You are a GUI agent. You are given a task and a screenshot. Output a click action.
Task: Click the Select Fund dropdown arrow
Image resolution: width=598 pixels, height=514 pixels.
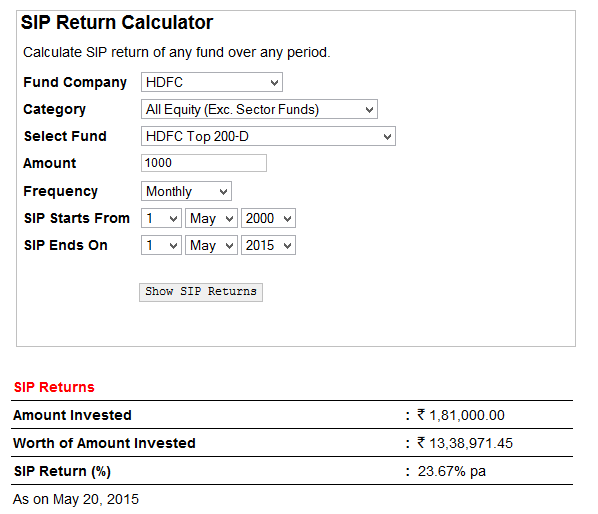pos(387,137)
